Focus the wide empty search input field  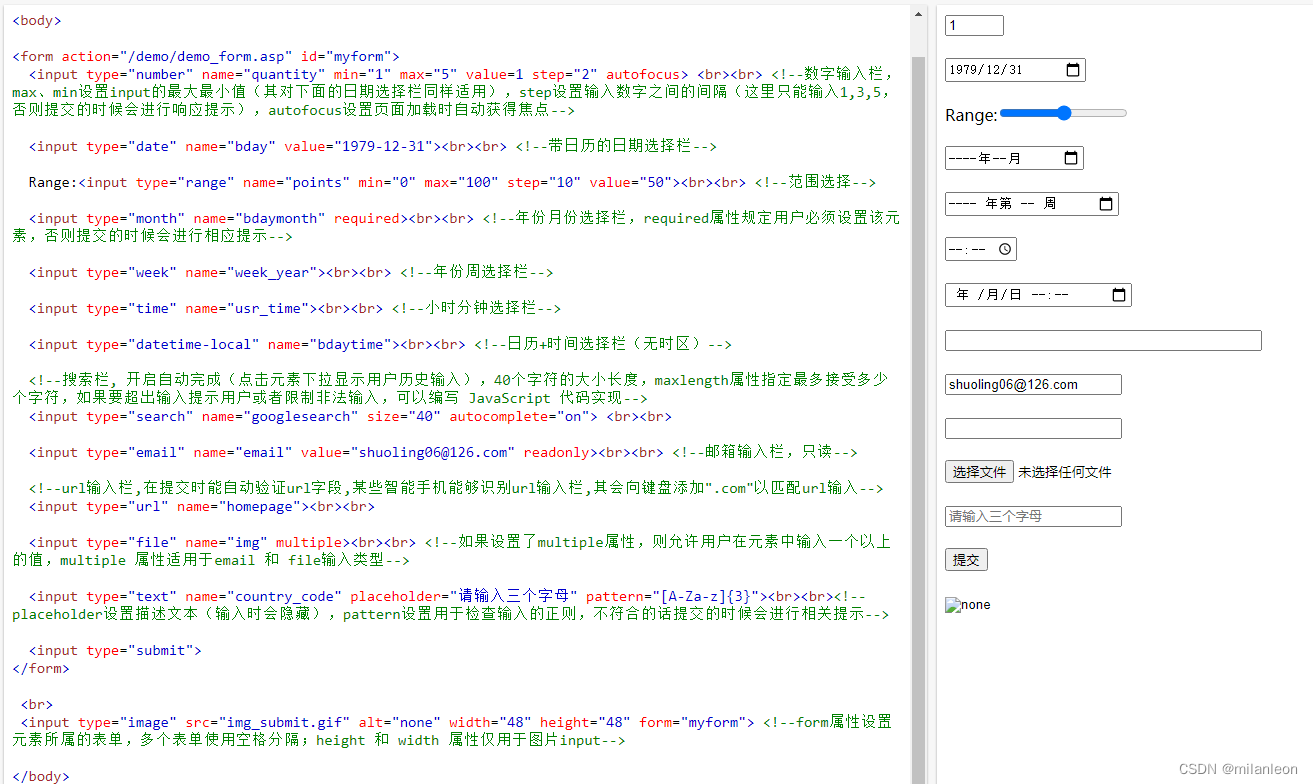(x=1103, y=341)
